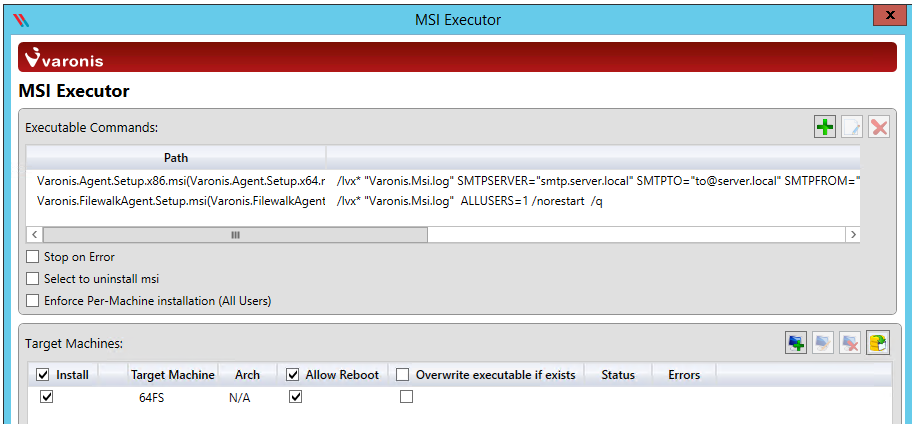Delete the selected executable command
The height and width of the screenshot is (424, 912).
pyautogui.click(x=879, y=127)
